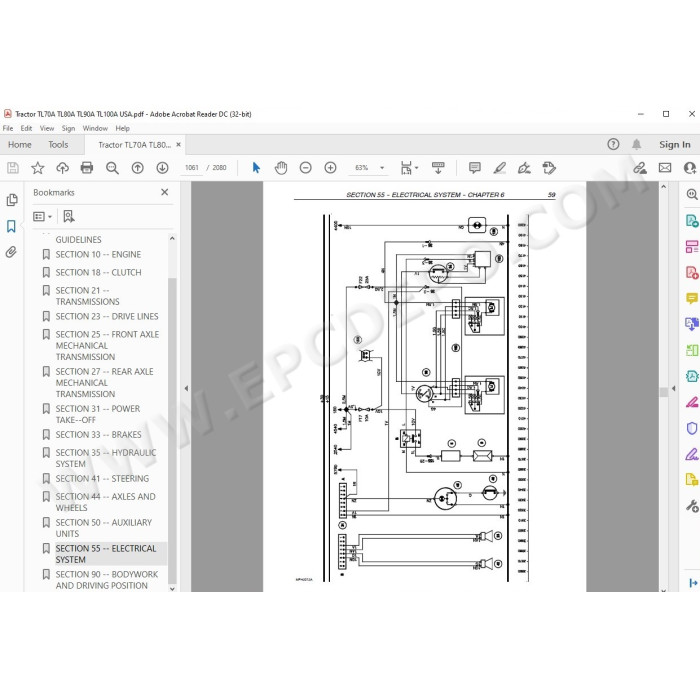Open the bookmarks panel icon
Screen dimensions: 700x700
click(12, 226)
